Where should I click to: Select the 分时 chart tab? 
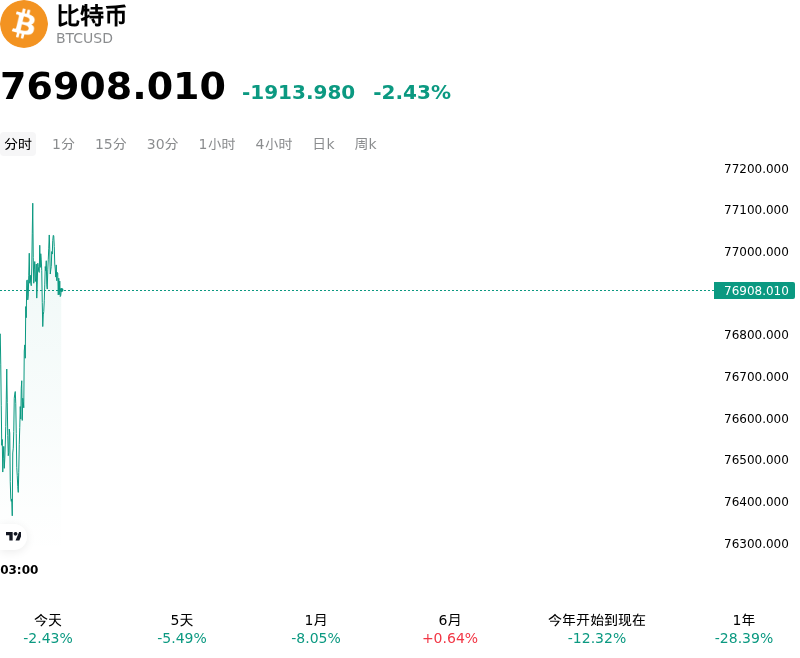tap(18, 144)
